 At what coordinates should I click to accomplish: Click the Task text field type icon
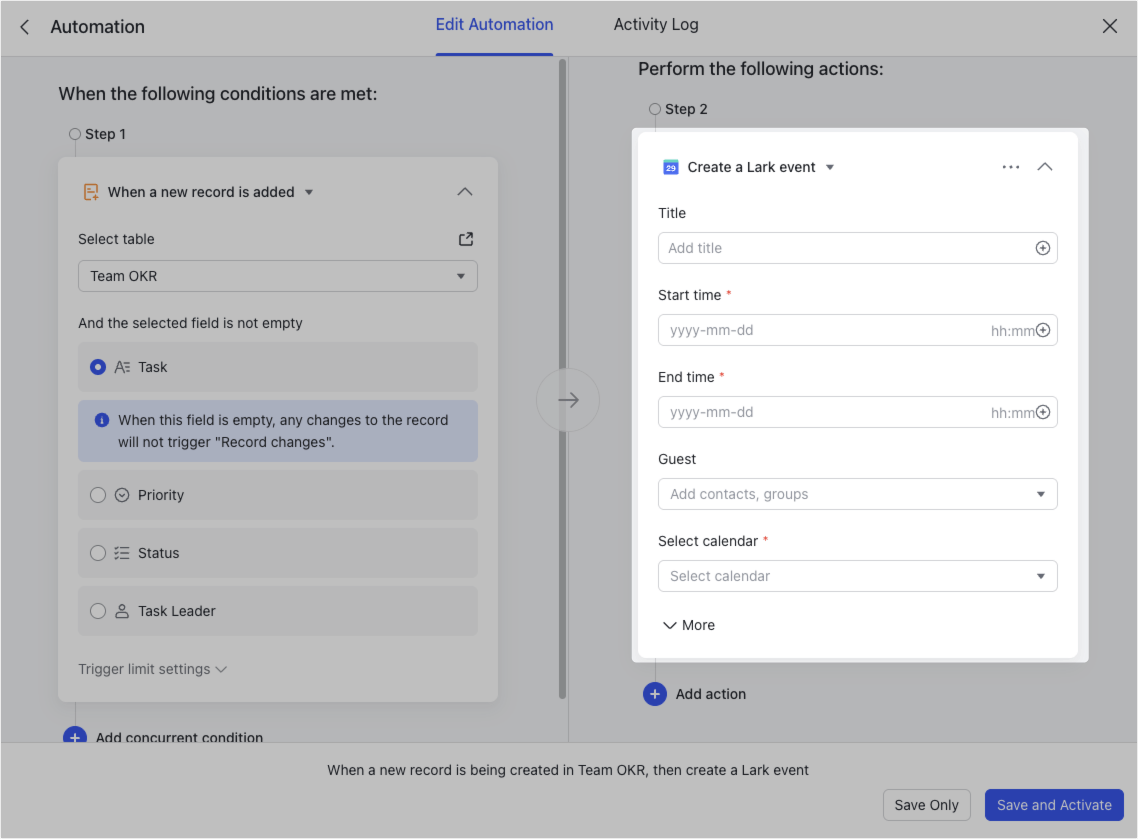tap(122, 367)
